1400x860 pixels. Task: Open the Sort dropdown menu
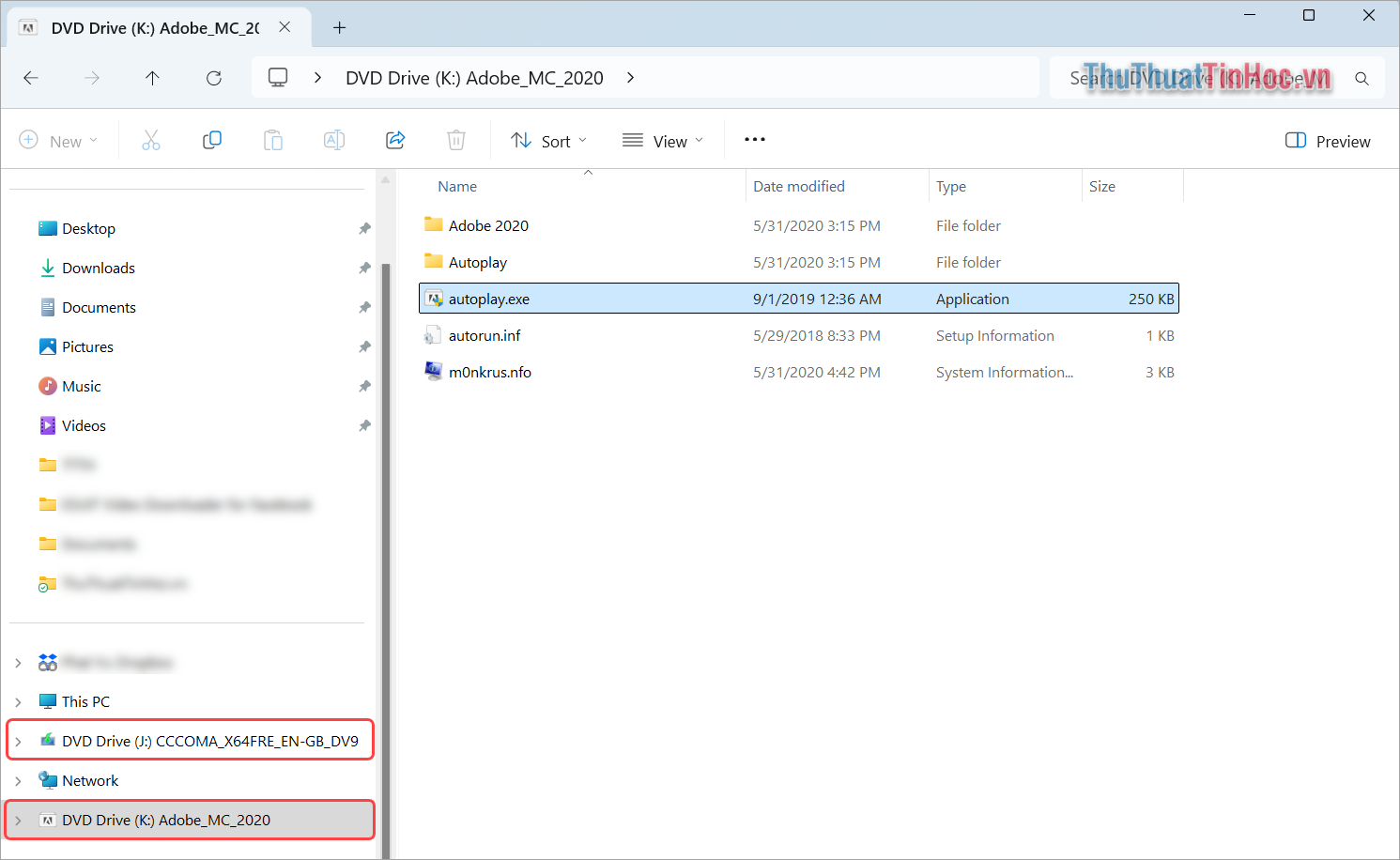click(549, 141)
